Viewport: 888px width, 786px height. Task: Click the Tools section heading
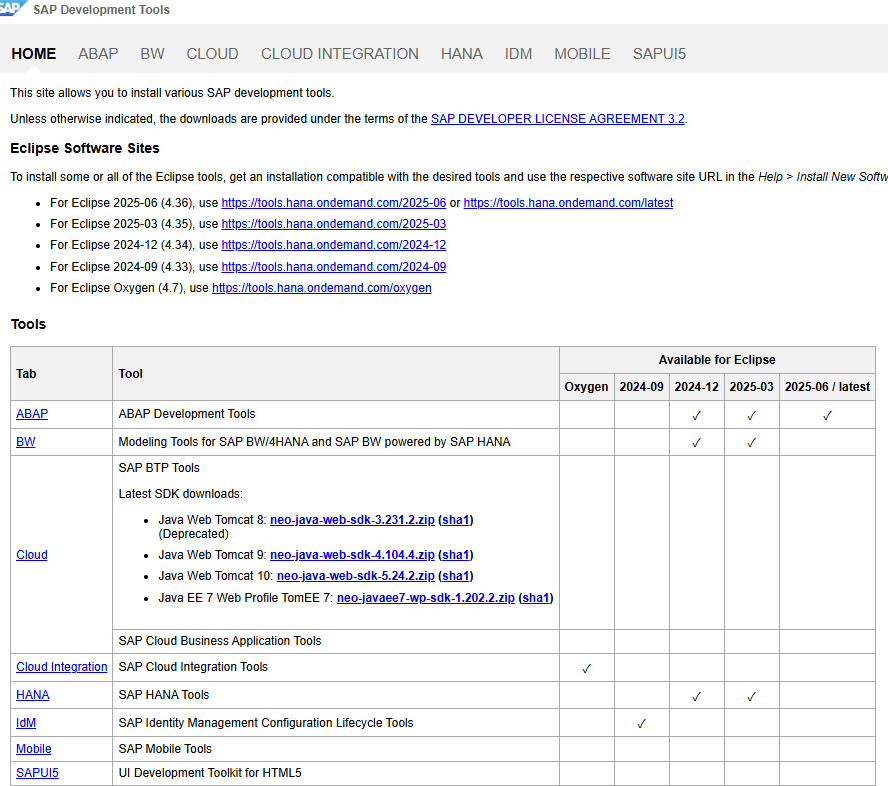coord(28,324)
